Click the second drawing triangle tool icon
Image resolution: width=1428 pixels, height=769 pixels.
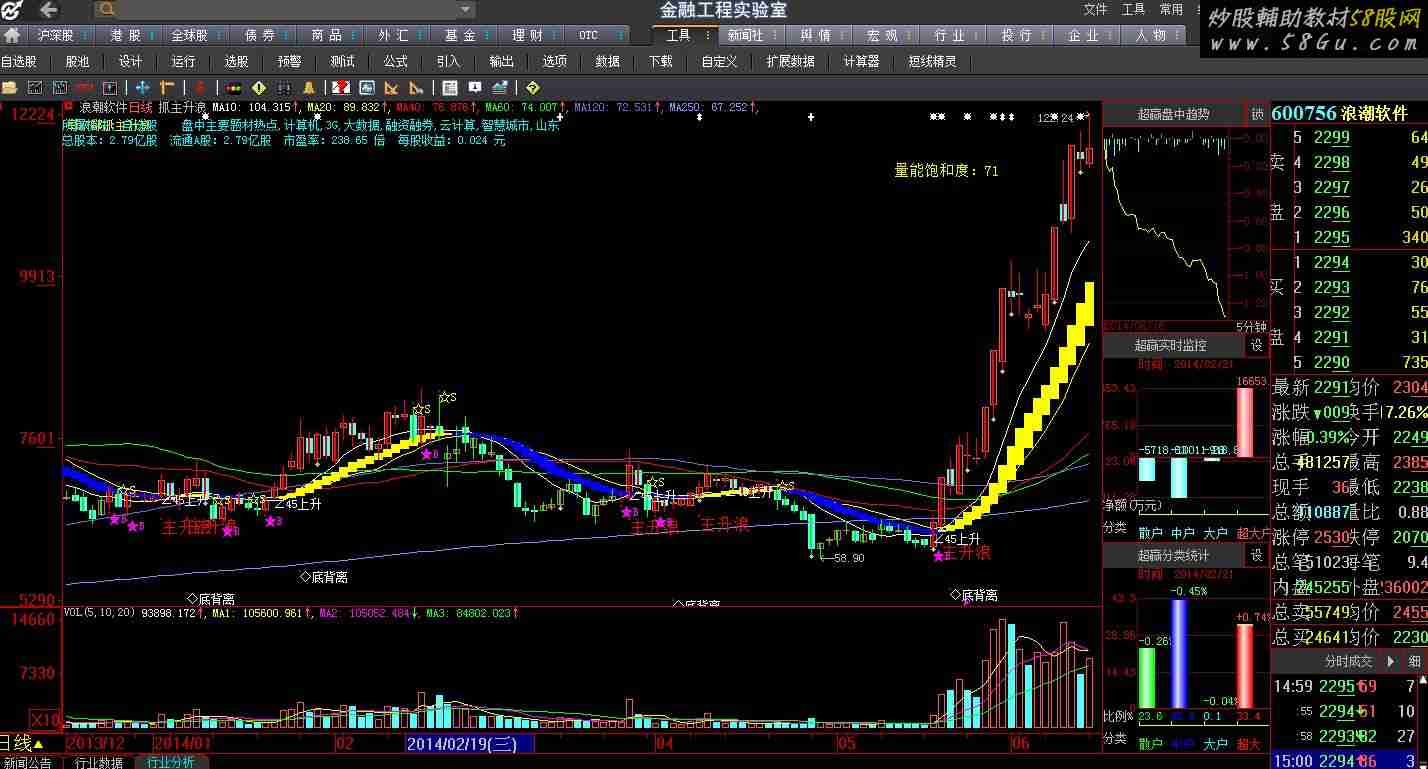(x=416, y=88)
